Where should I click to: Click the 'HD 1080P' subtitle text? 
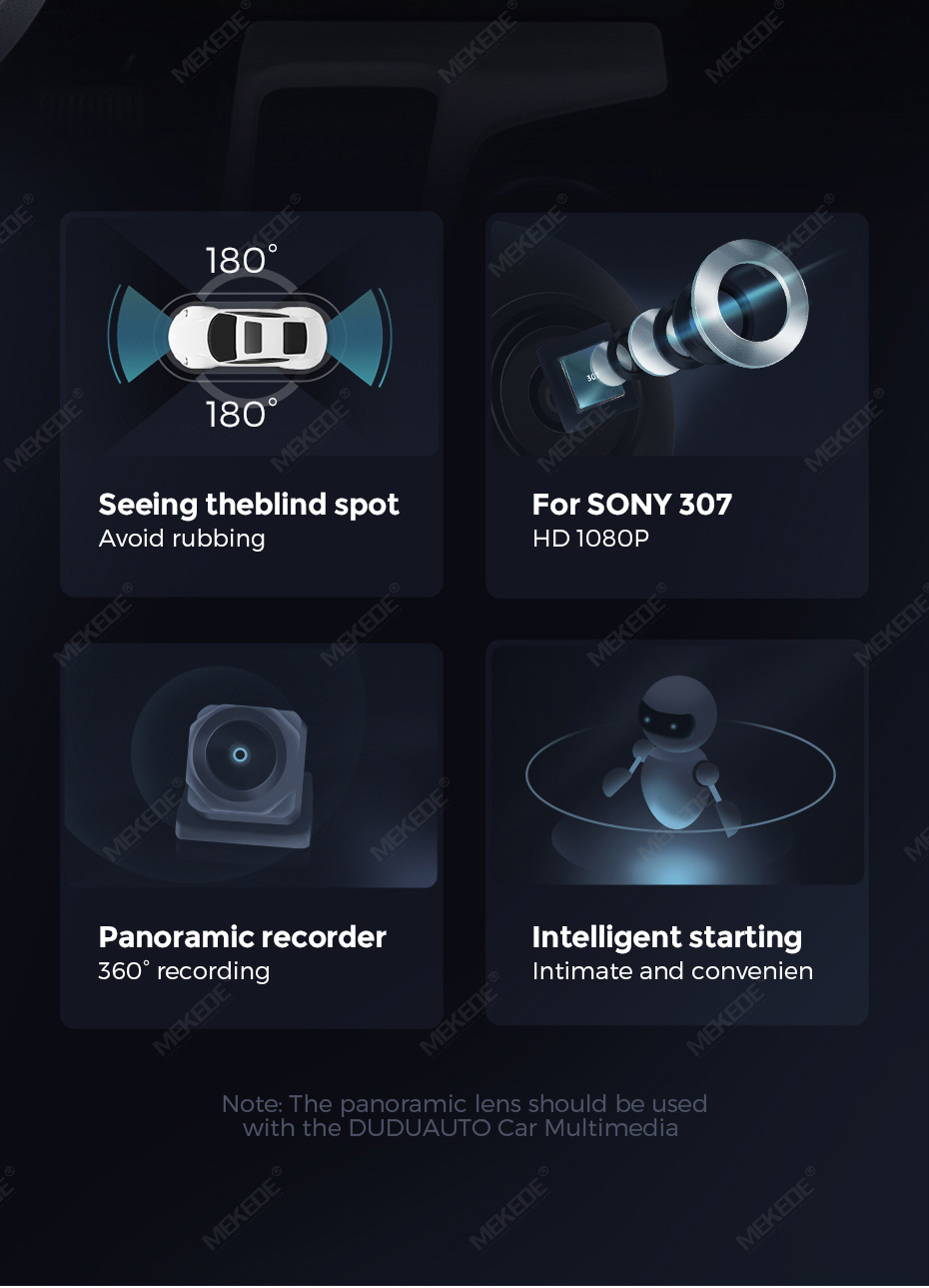(x=590, y=539)
